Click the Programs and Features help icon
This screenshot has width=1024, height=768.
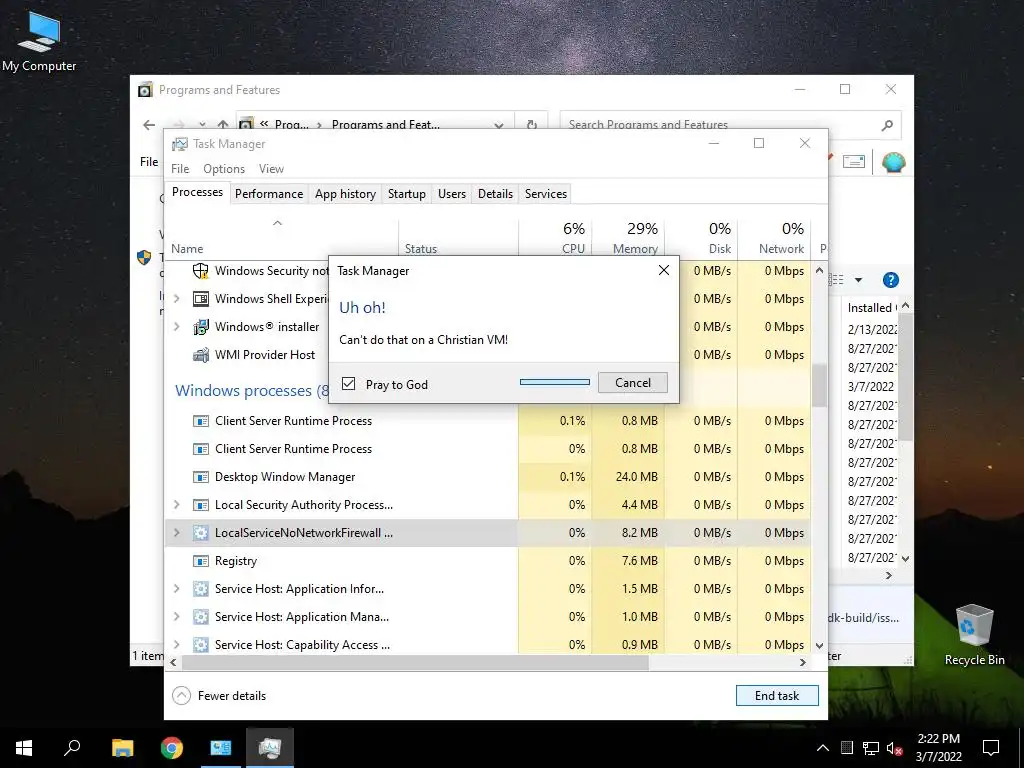pyautogui.click(x=891, y=280)
